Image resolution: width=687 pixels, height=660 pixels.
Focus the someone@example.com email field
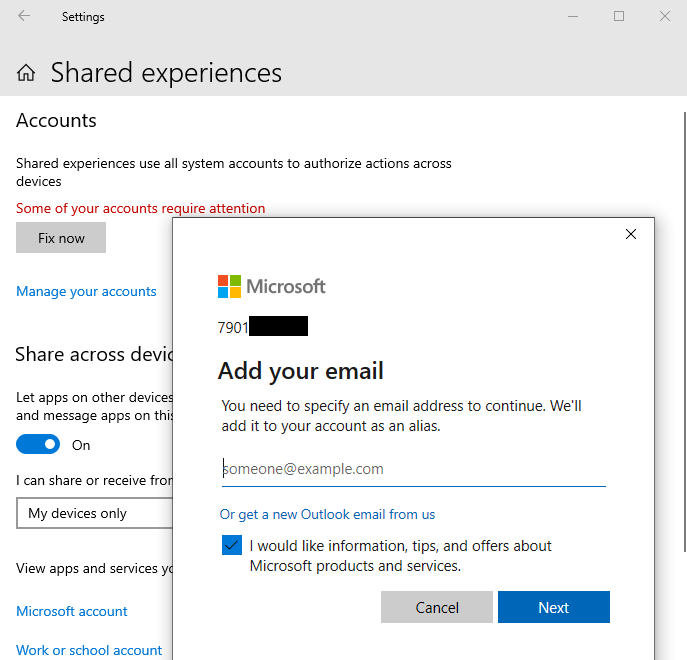(x=414, y=469)
